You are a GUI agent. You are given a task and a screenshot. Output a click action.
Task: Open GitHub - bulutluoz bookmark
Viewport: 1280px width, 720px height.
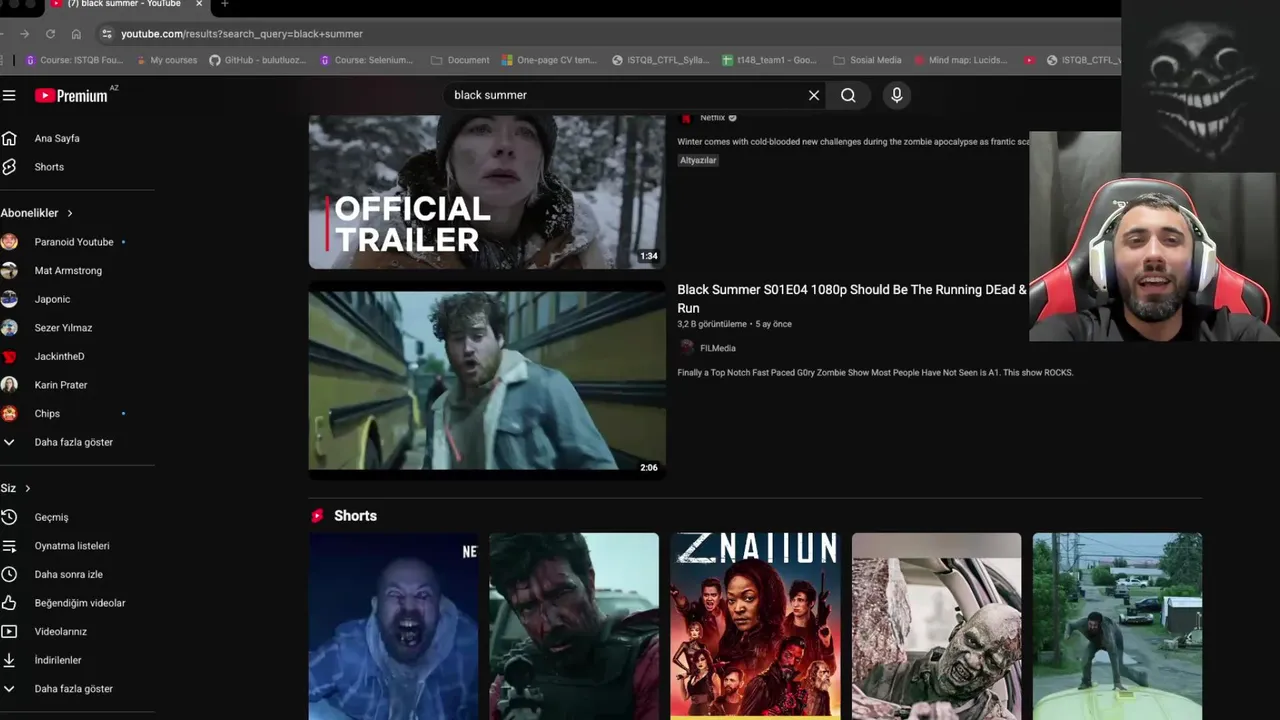pos(258,60)
